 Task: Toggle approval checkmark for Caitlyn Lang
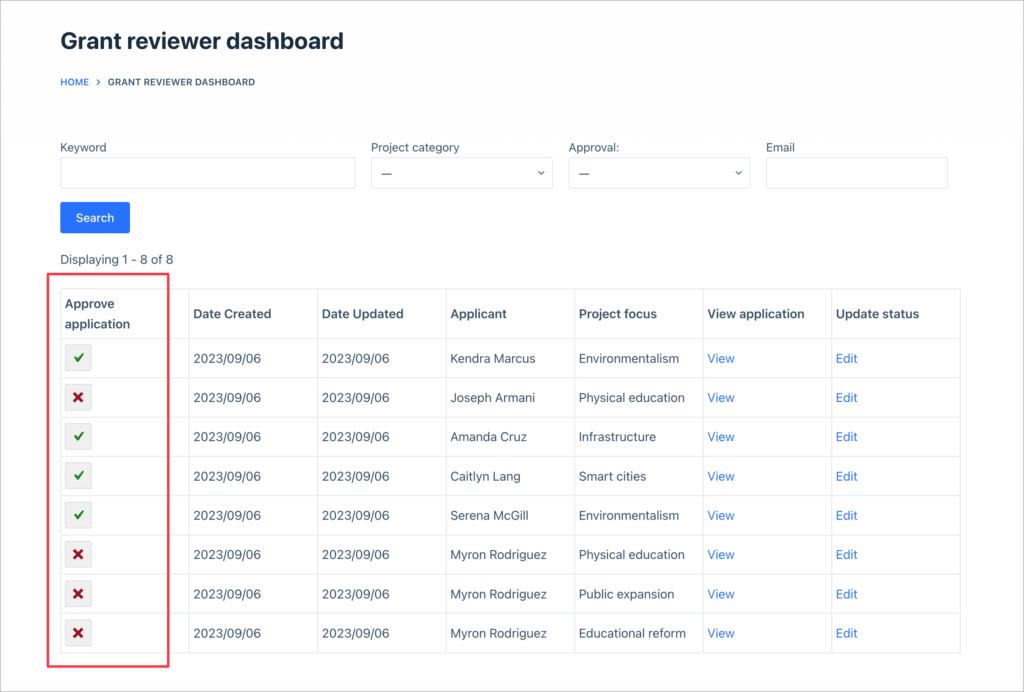coord(78,475)
